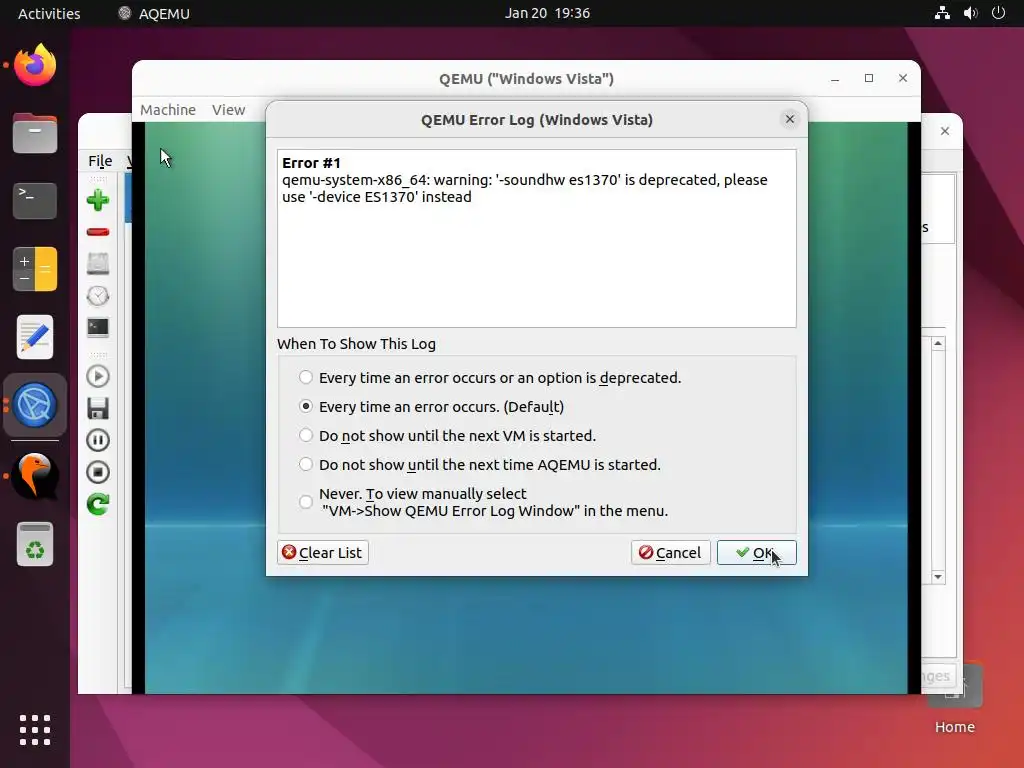Click inside the error log text area
The height and width of the screenshot is (768, 1024).
pos(537,238)
